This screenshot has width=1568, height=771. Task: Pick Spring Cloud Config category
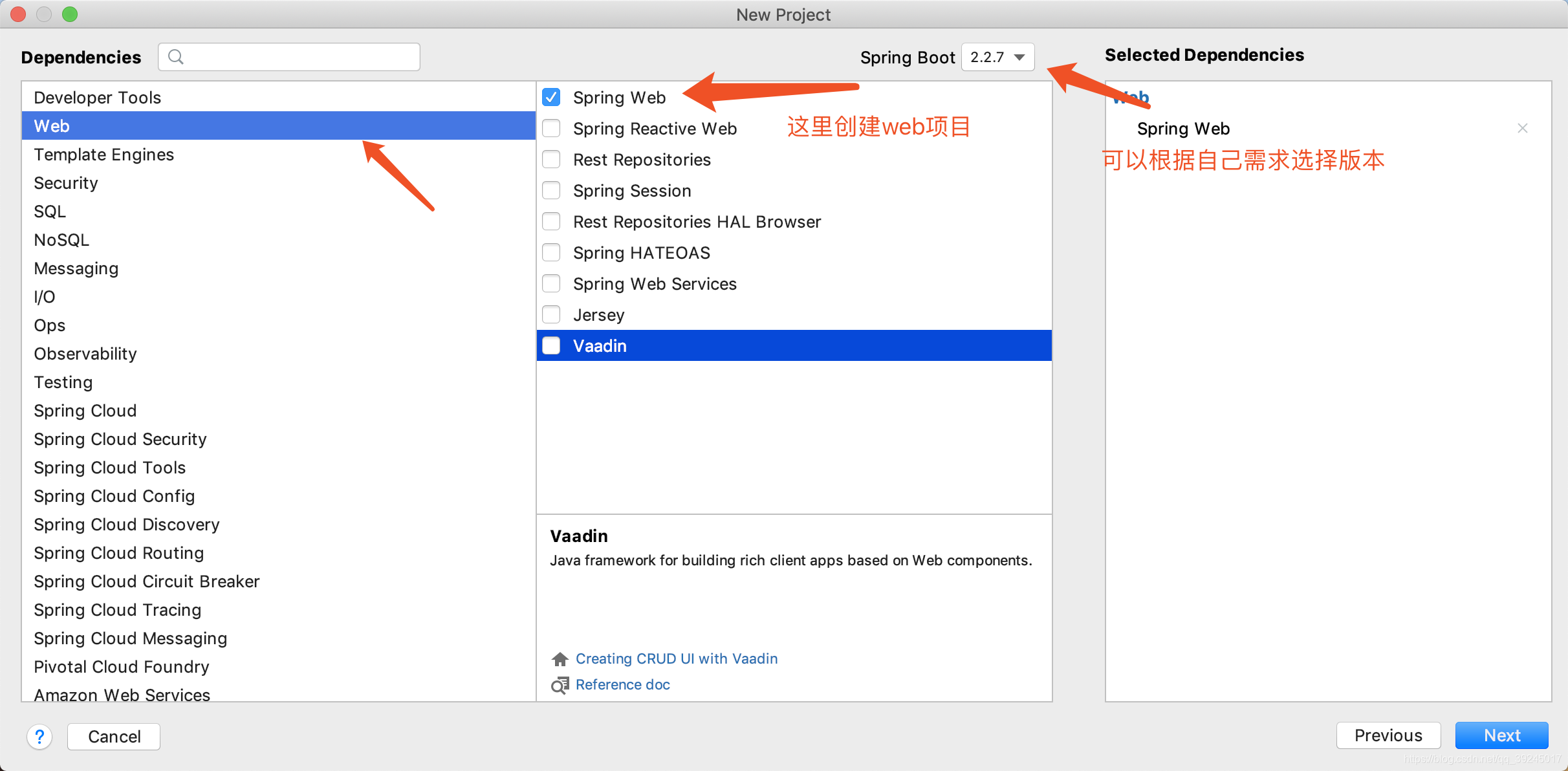tap(279, 495)
